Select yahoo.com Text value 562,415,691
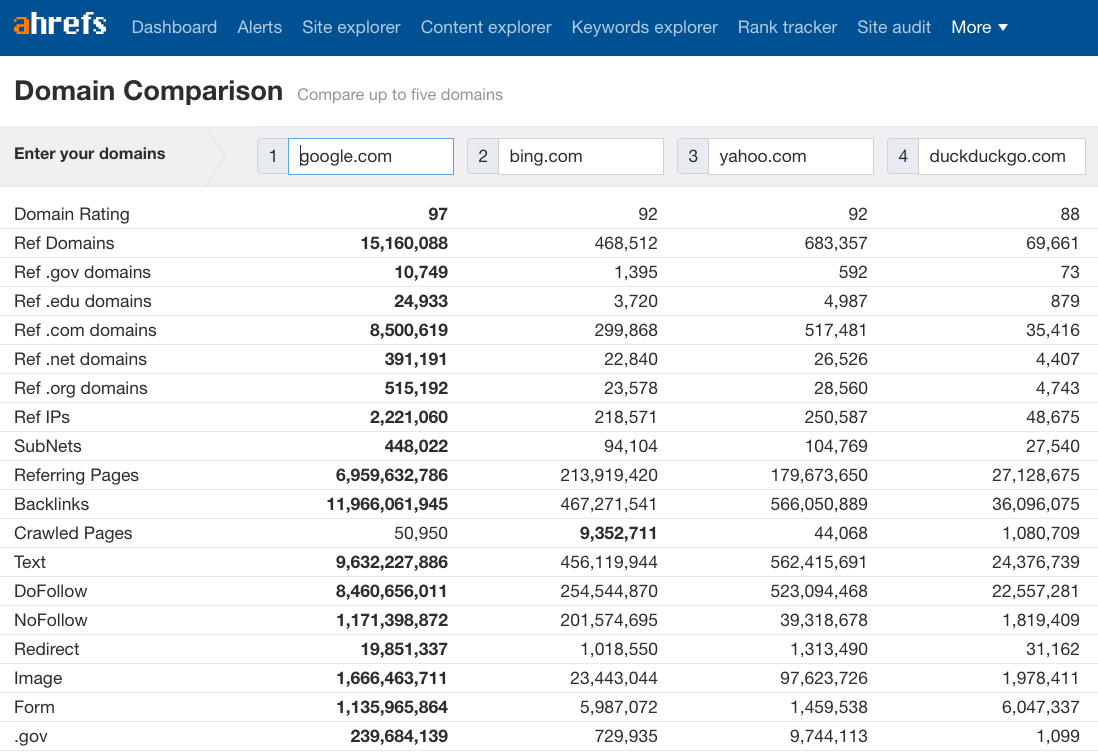1098x754 pixels. [819, 562]
